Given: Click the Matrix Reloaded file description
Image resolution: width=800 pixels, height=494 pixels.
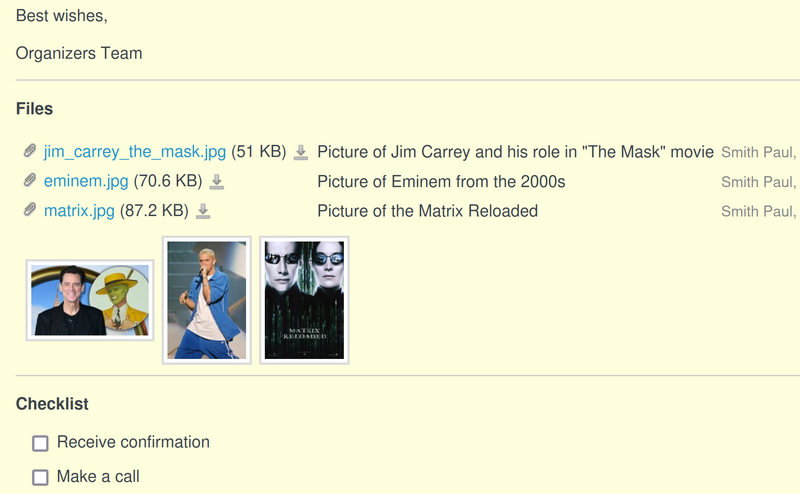Looking at the screenshot, I should 427,211.
